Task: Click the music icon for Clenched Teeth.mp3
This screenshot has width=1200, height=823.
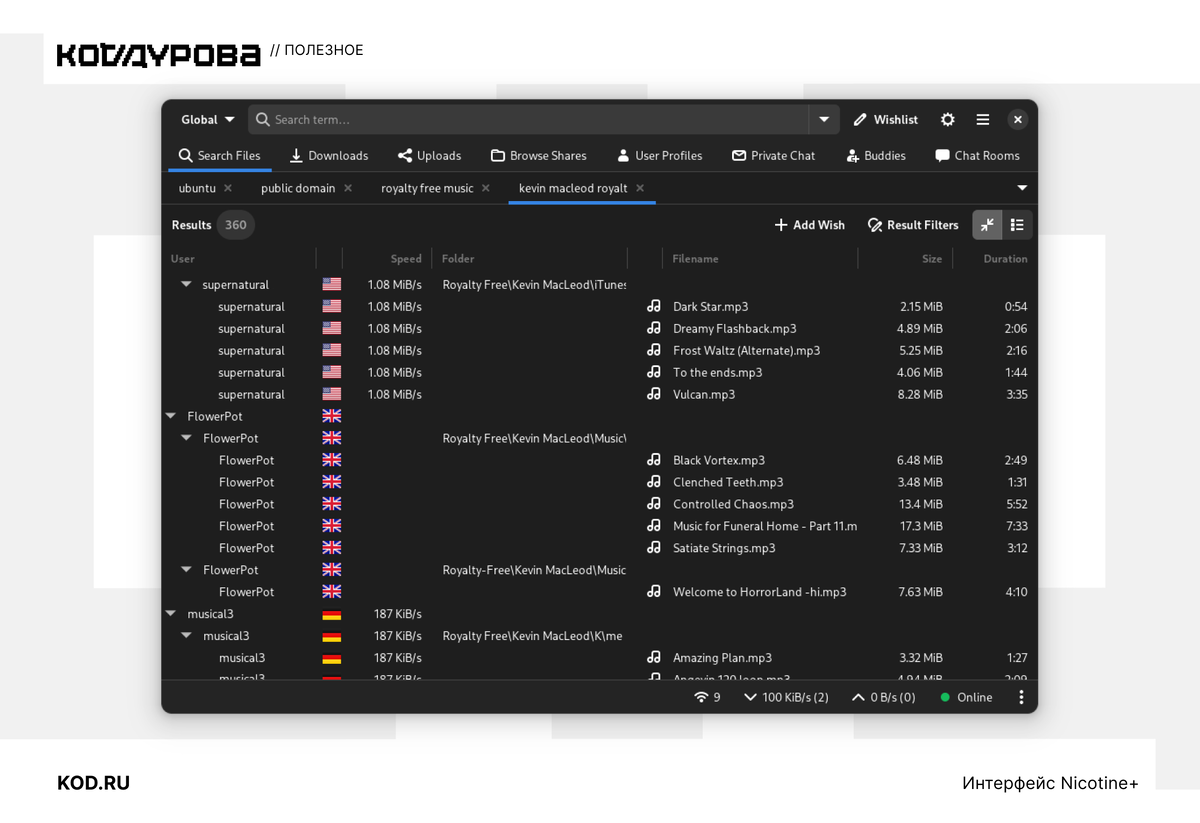Action: 654,483
